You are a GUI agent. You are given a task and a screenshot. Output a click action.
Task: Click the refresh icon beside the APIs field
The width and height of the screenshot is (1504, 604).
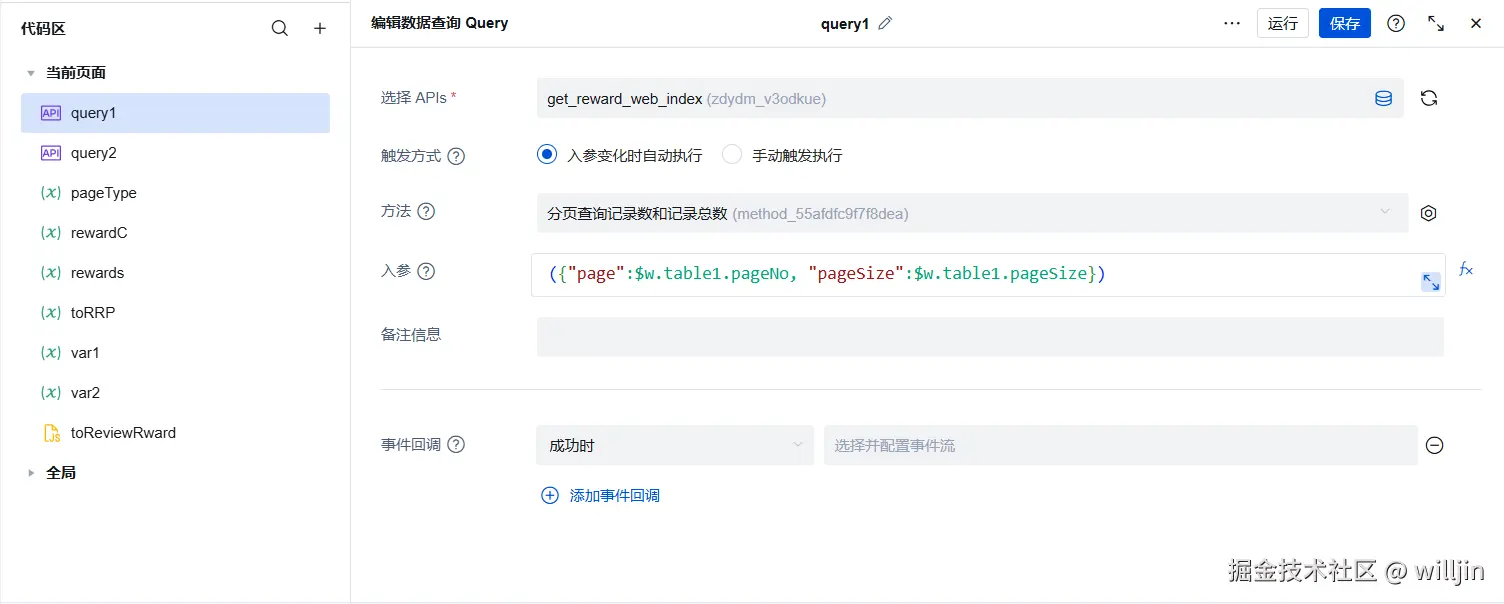1429,98
